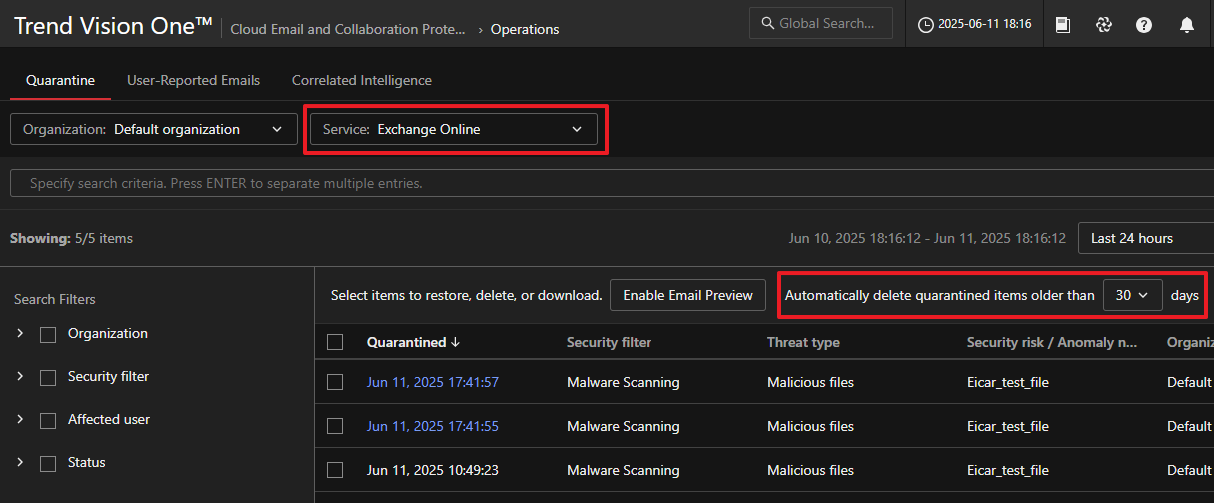Check the Security filter search filter box

pyautogui.click(x=48, y=378)
